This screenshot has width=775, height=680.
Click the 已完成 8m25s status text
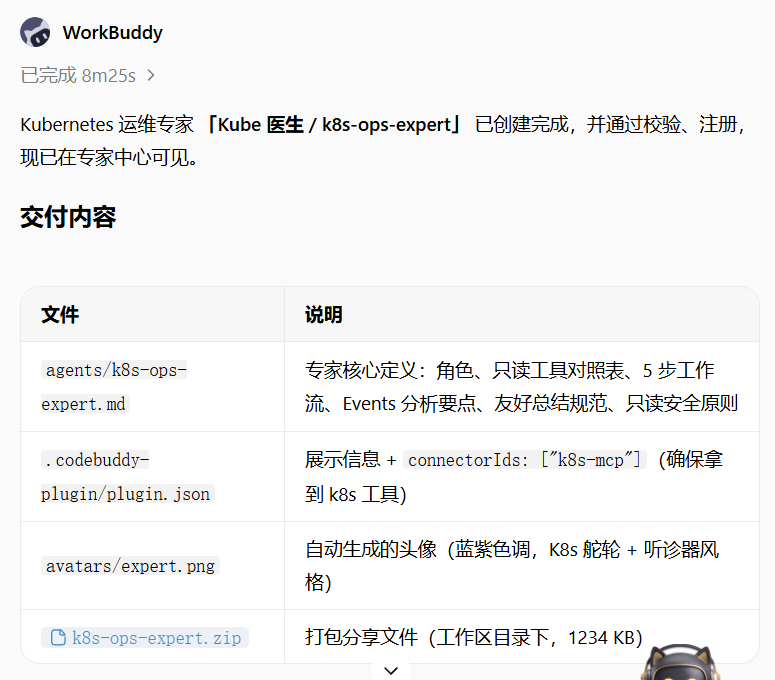(x=78, y=76)
